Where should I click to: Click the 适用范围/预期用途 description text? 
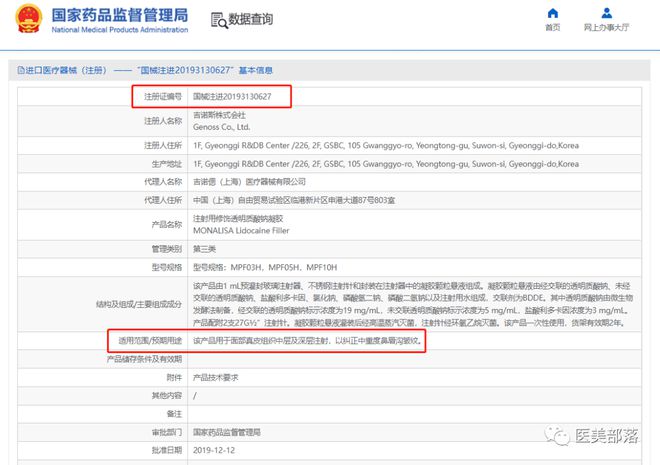(307, 340)
